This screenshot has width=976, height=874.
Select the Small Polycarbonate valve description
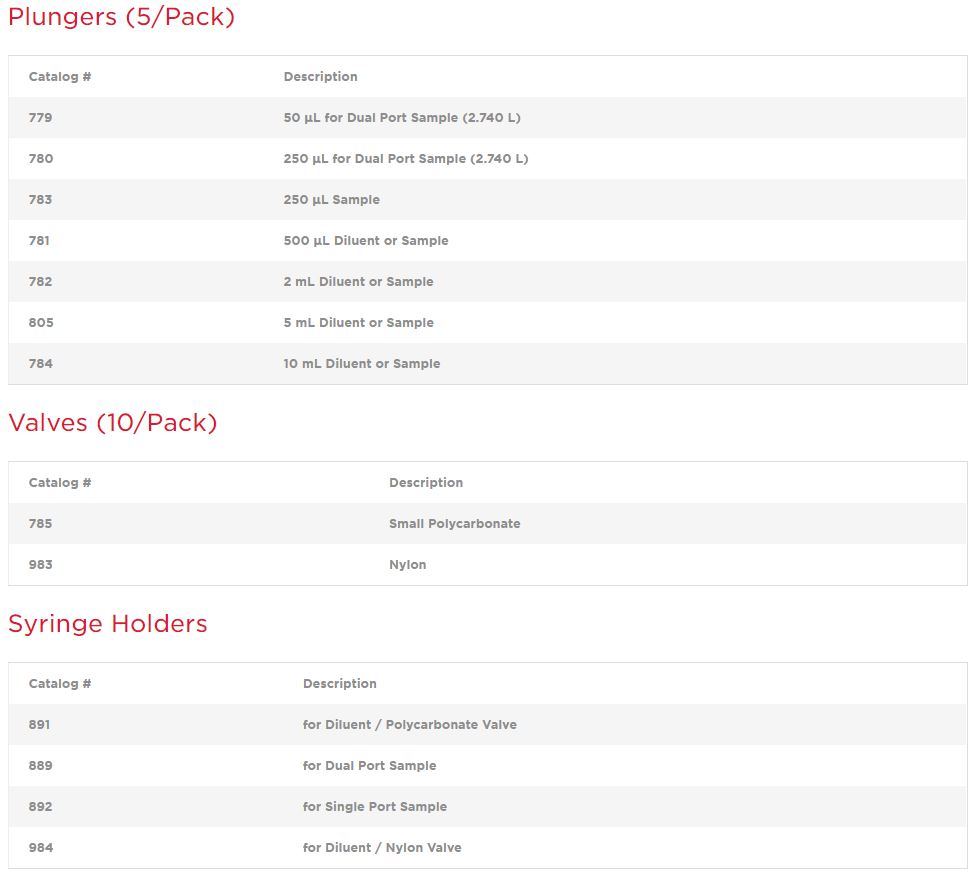(x=454, y=524)
